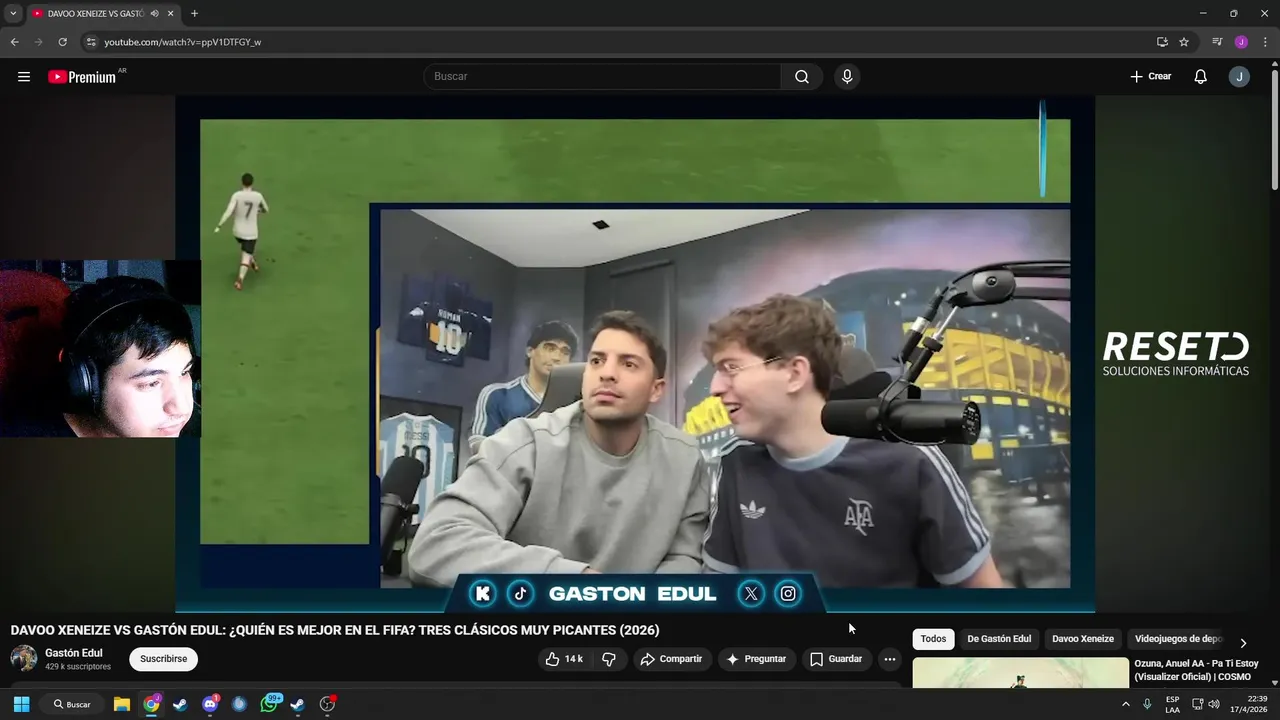Screen dimensions: 1280x720
Task: Click the video player area
Action: (x=635, y=354)
